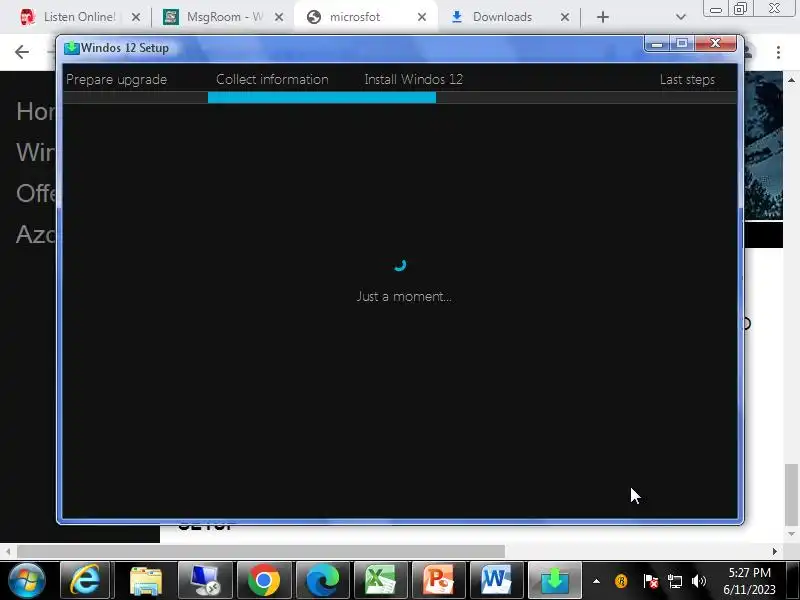Viewport: 800px width, 600px height.
Task: Select the Install Windos 12 step
Action: tap(414, 80)
